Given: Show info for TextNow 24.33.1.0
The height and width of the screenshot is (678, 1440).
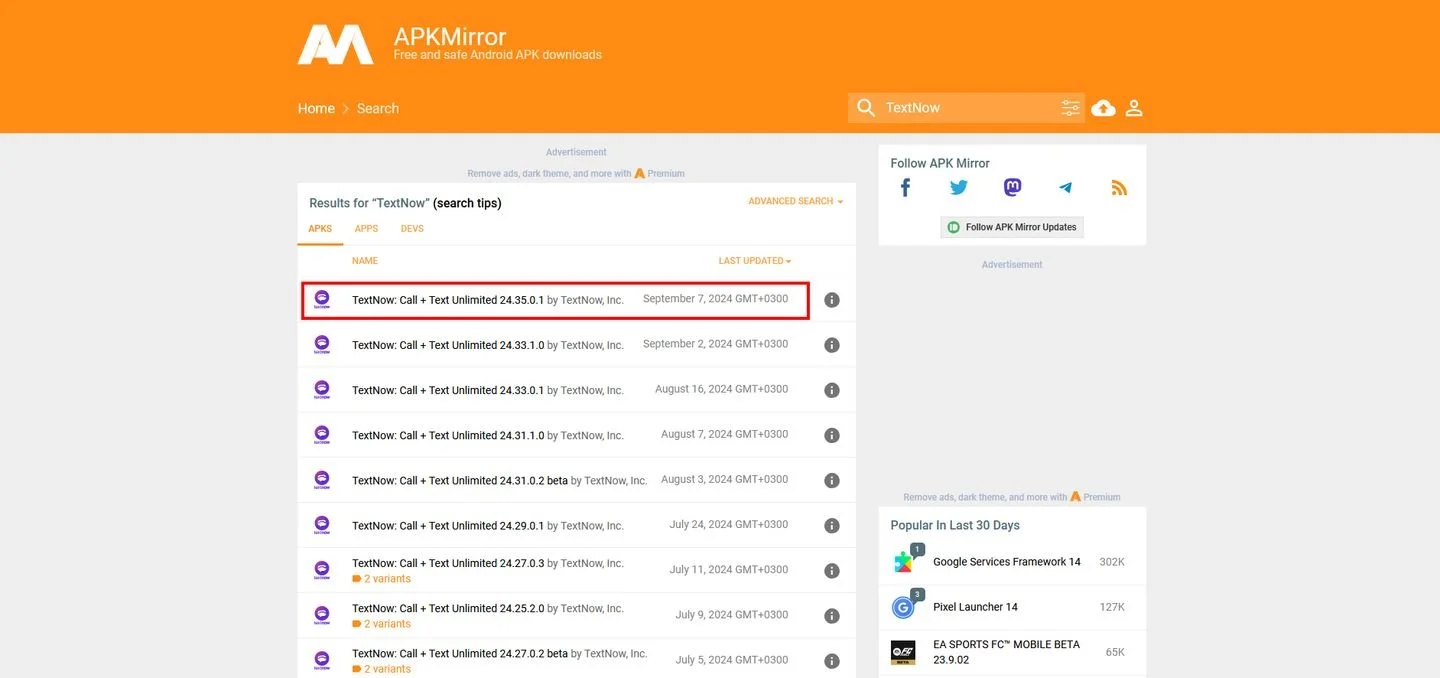Looking at the screenshot, I should point(831,345).
